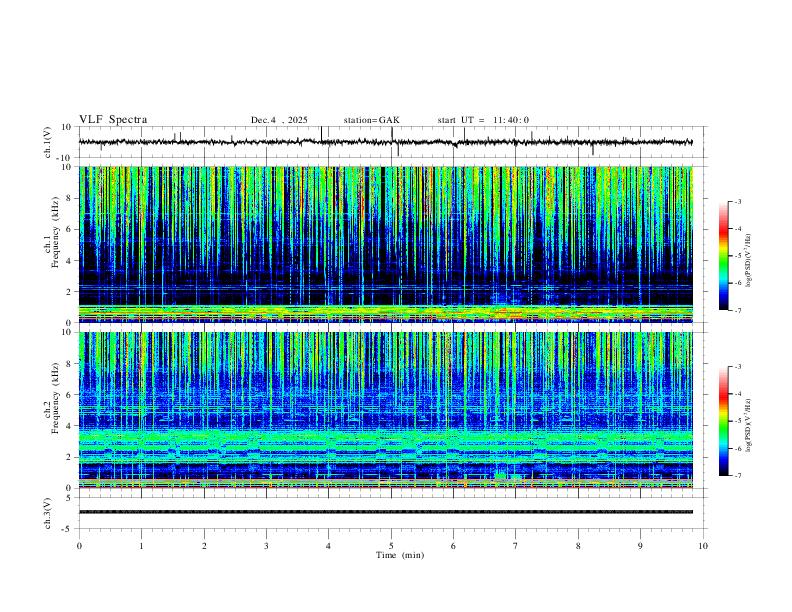Click the '5' tick on ch.3(V) axis
This screenshot has width=792, height=612.
tap(69, 498)
